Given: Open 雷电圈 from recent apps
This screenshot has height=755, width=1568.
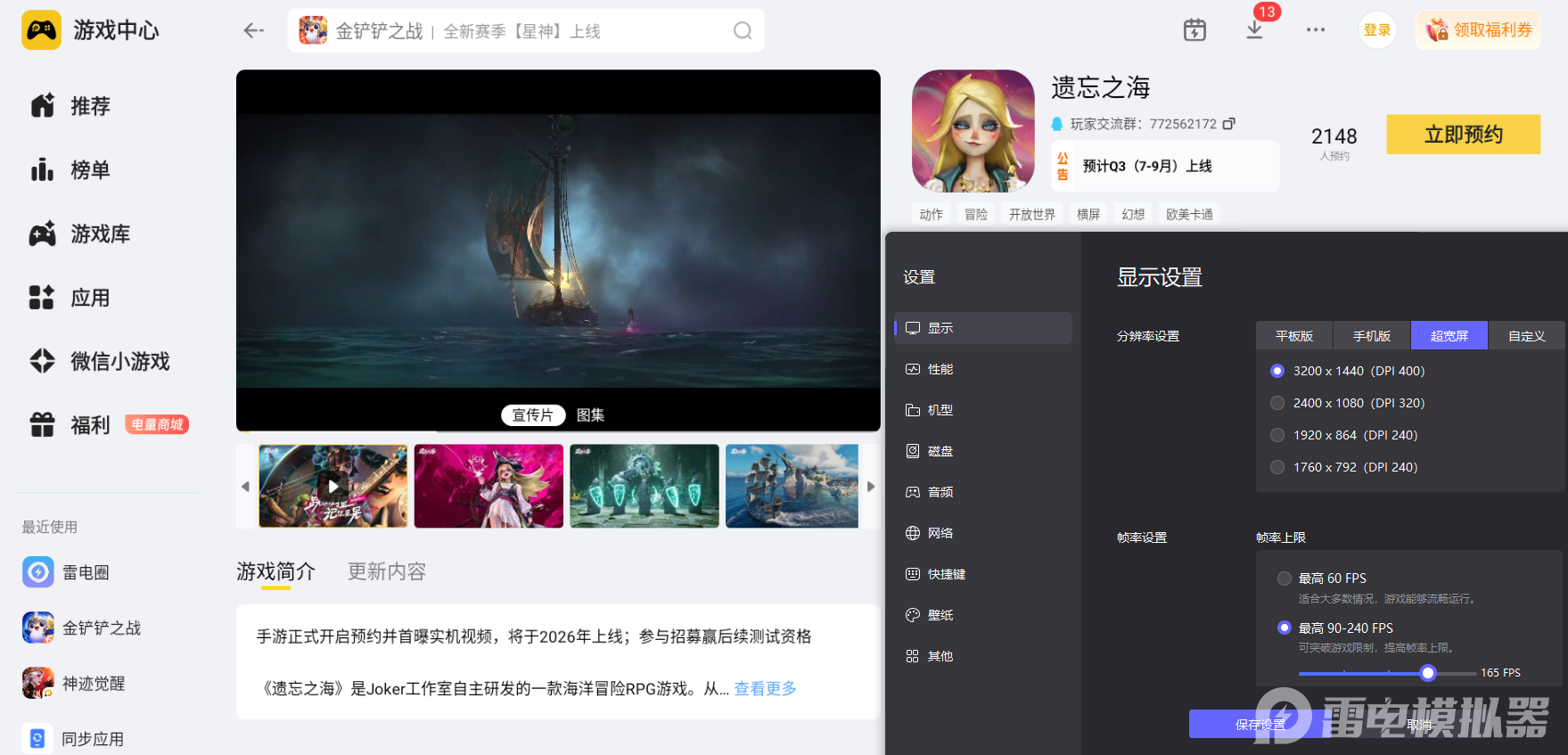Looking at the screenshot, I should pyautogui.click(x=85, y=572).
